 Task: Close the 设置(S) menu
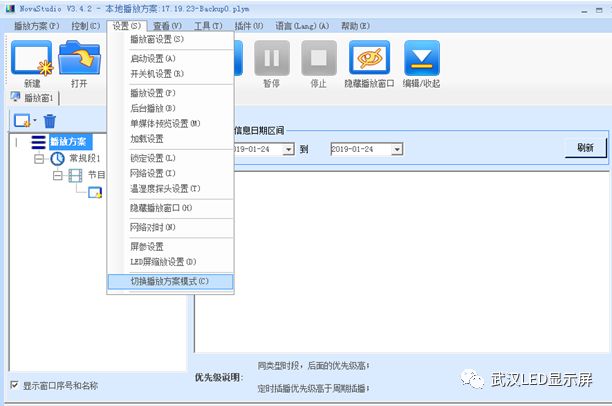point(126,26)
